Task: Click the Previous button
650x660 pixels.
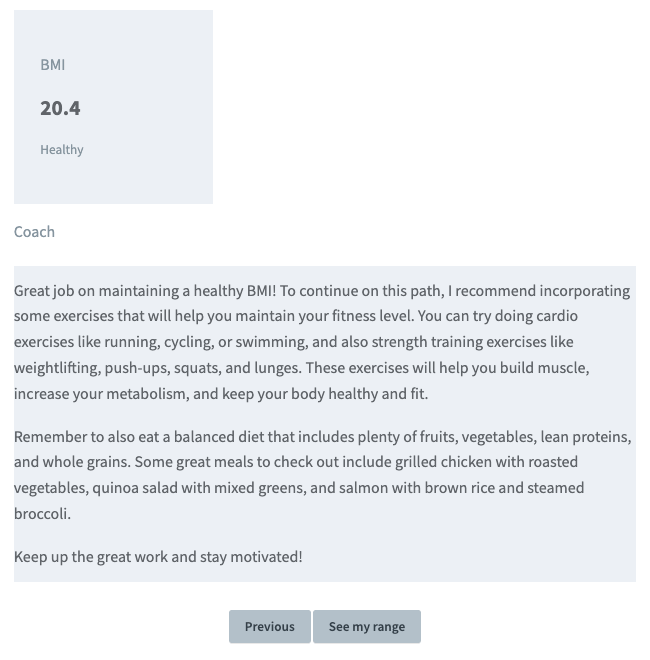Action: point(269,627)
